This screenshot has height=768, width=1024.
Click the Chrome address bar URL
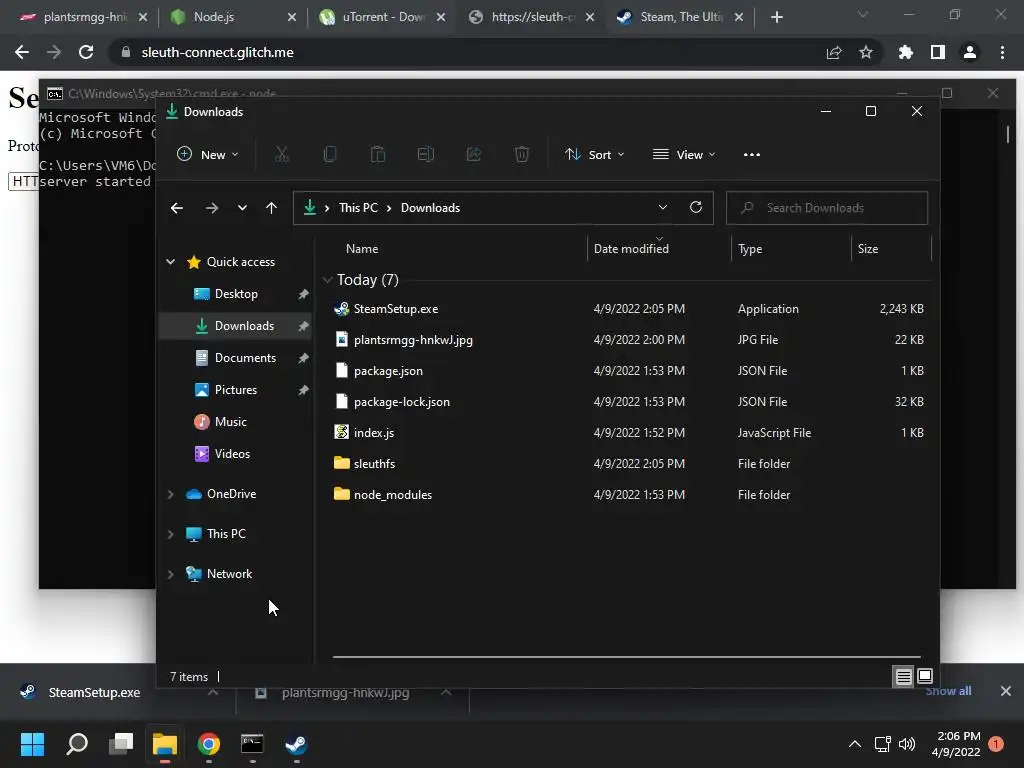217,52
